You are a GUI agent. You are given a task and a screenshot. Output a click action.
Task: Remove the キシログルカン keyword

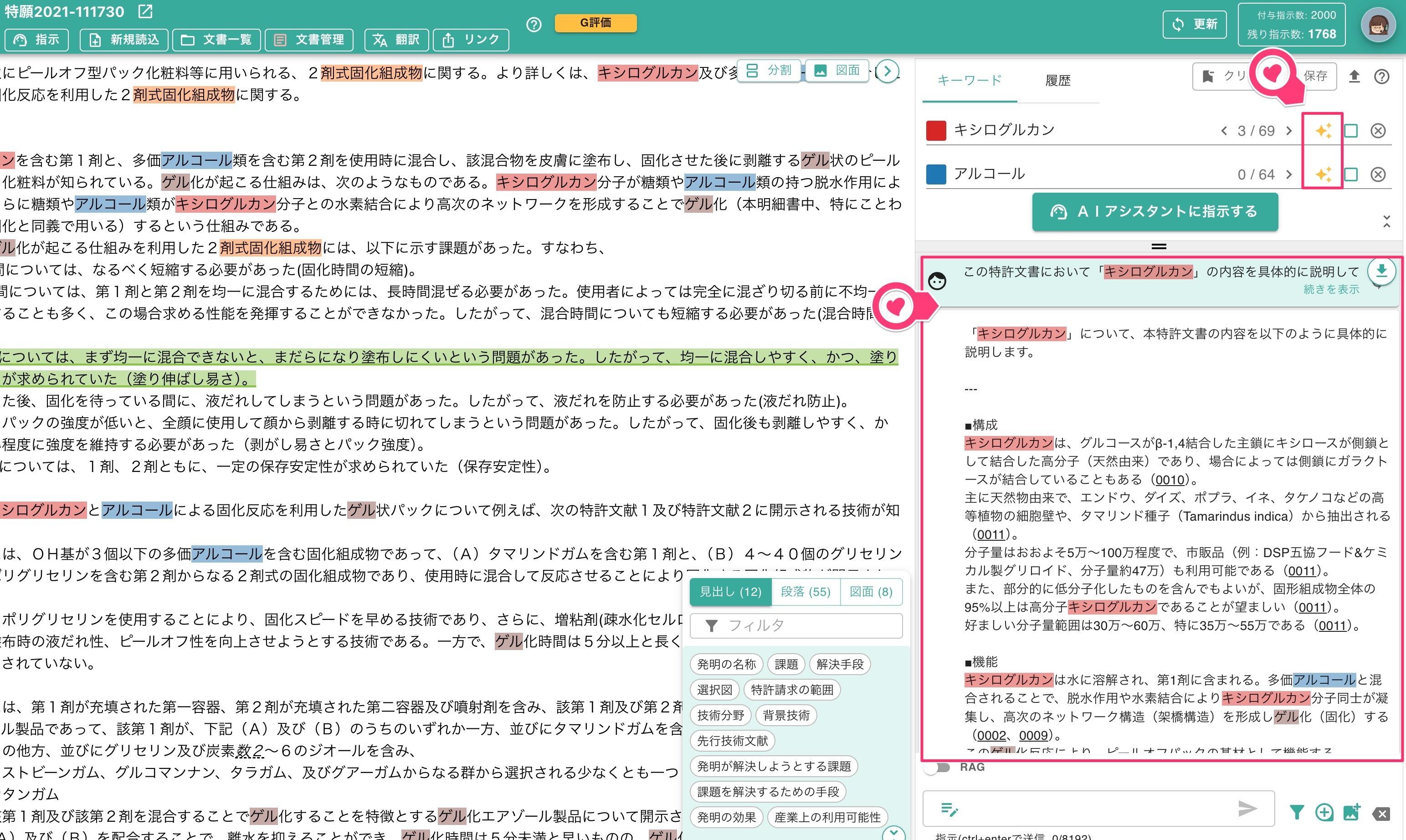pos(1378,131)
